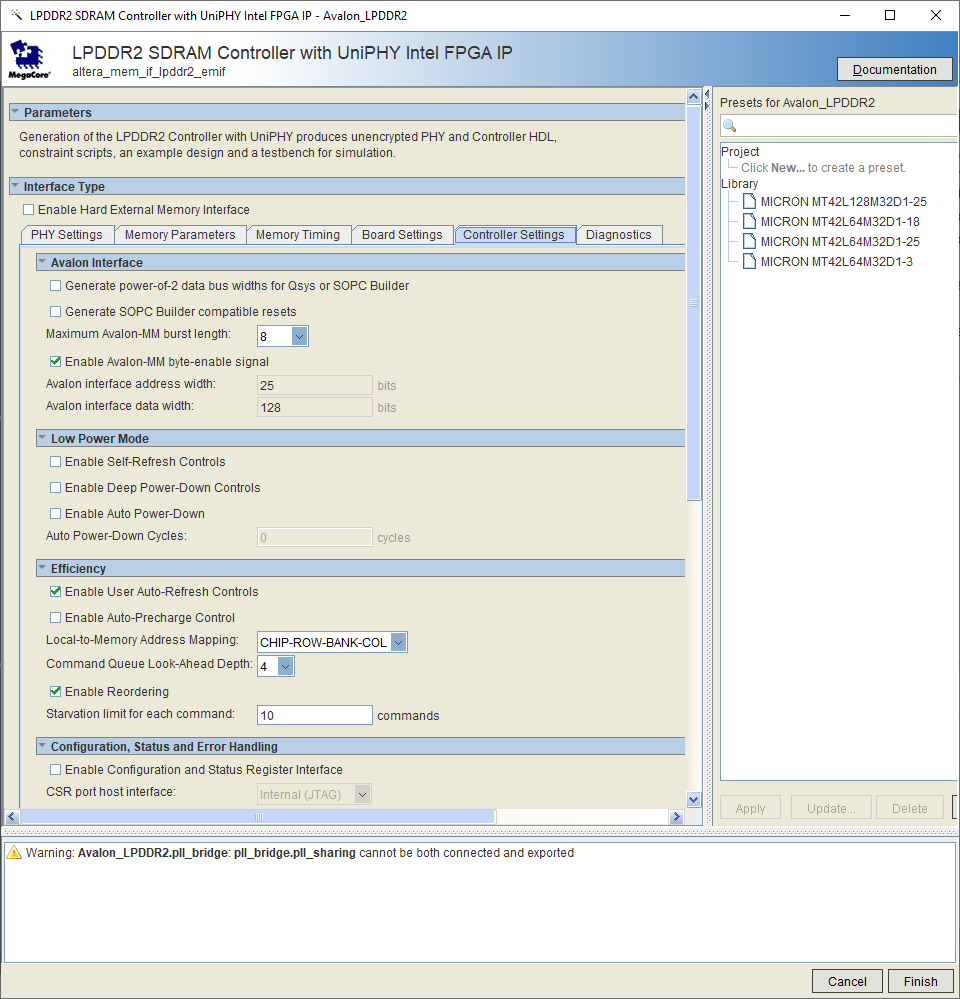Click the presets panel collapse arrows
960x999 pixels.
pyautogui.click(x=707, y=100)
